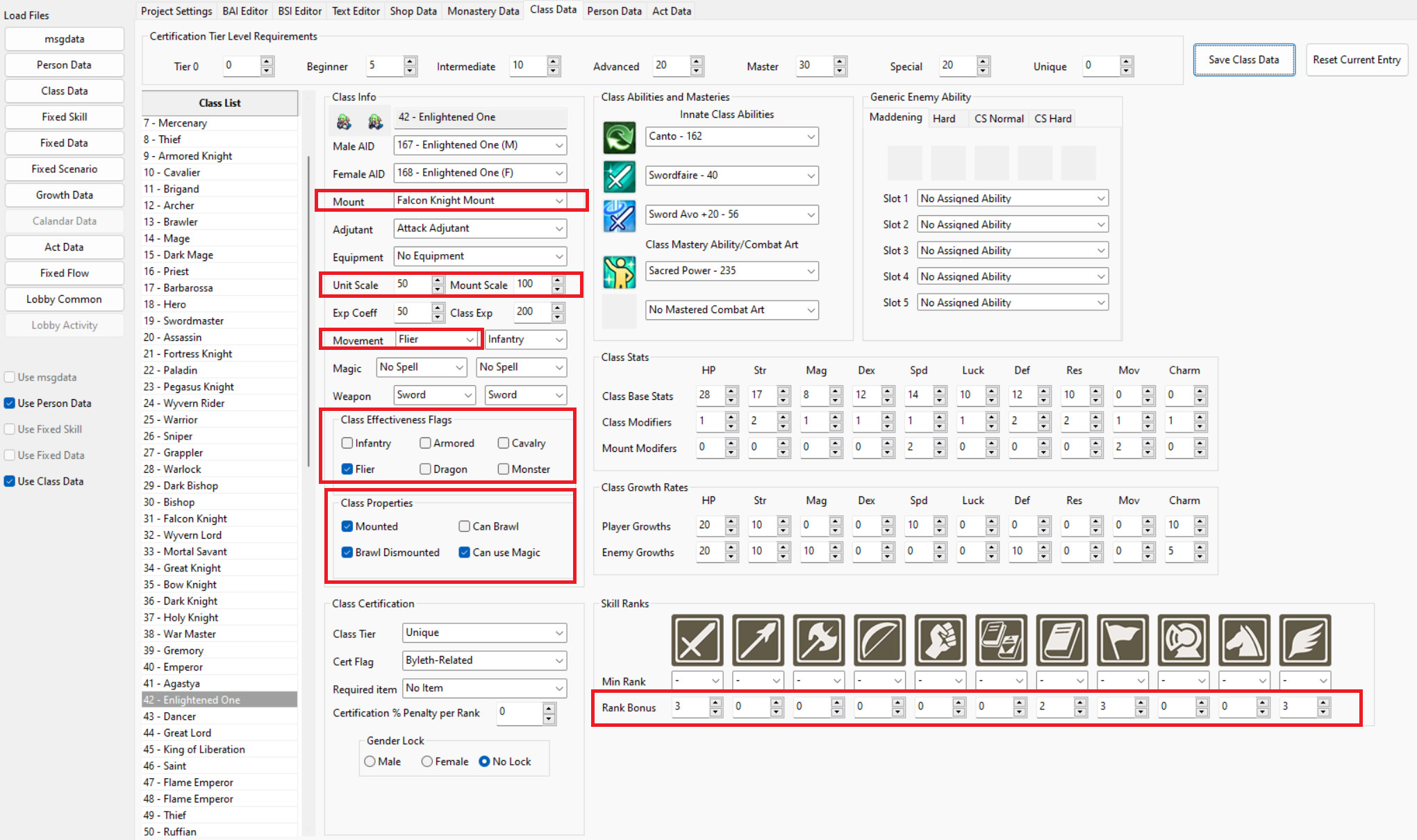Click the Save Class Data button
Viewport: 1417px width, 840px height.
point(1243,60)
